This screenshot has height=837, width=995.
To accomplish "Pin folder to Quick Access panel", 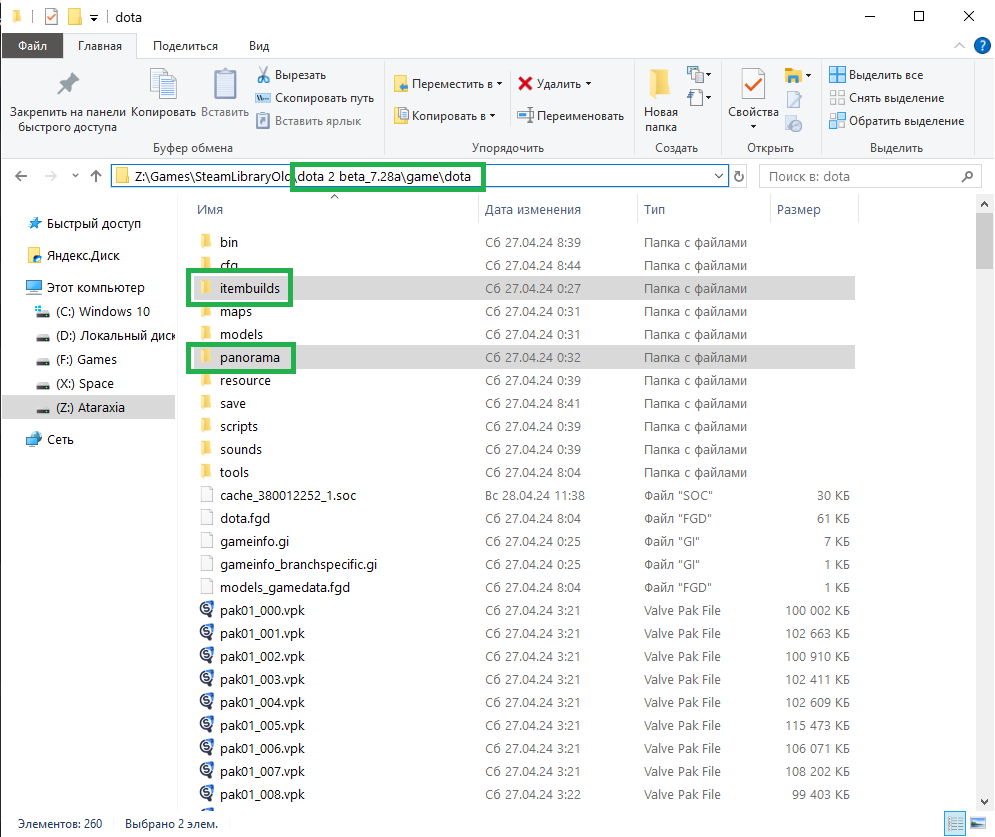I will tap(67, 100).
